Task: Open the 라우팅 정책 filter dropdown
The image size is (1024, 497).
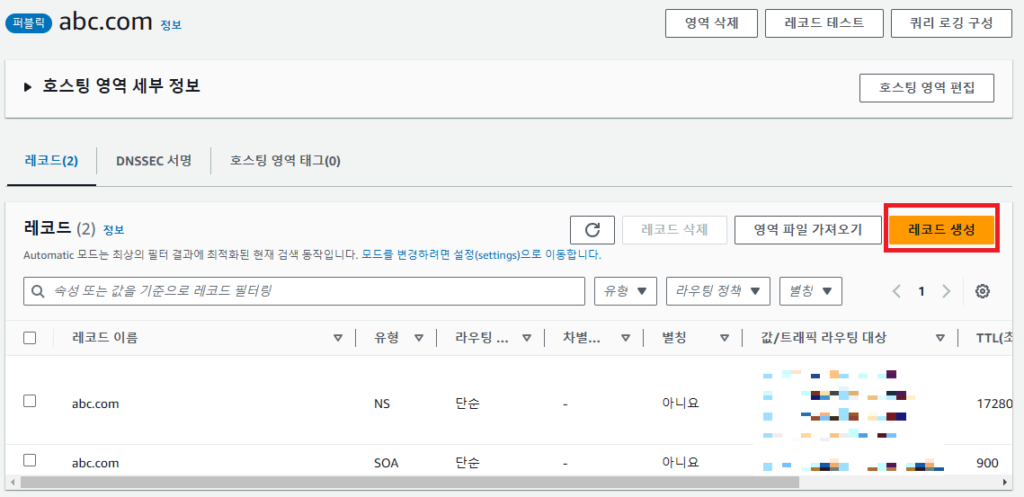Action: coord(718,291)
